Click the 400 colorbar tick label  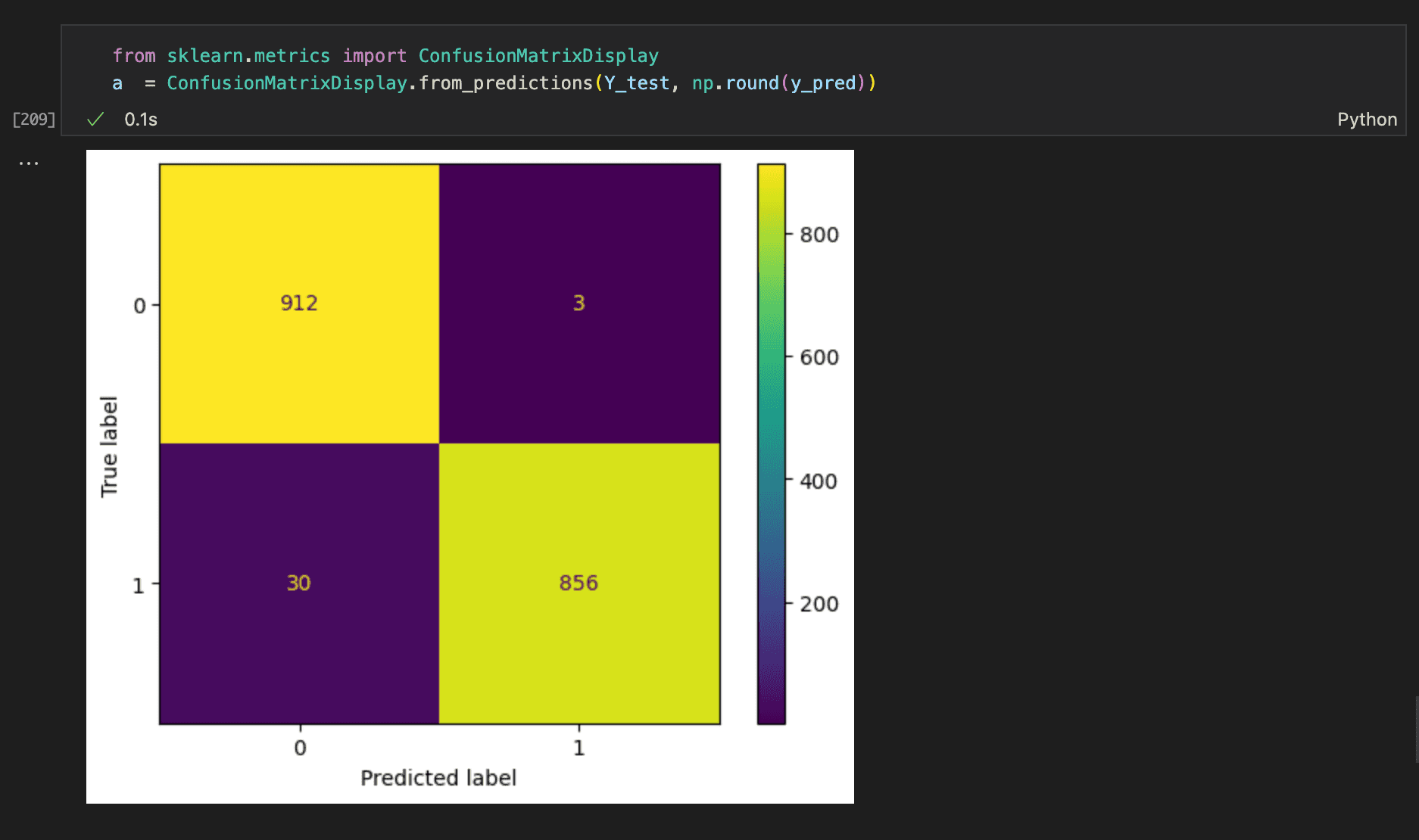[x=819, y=481]
